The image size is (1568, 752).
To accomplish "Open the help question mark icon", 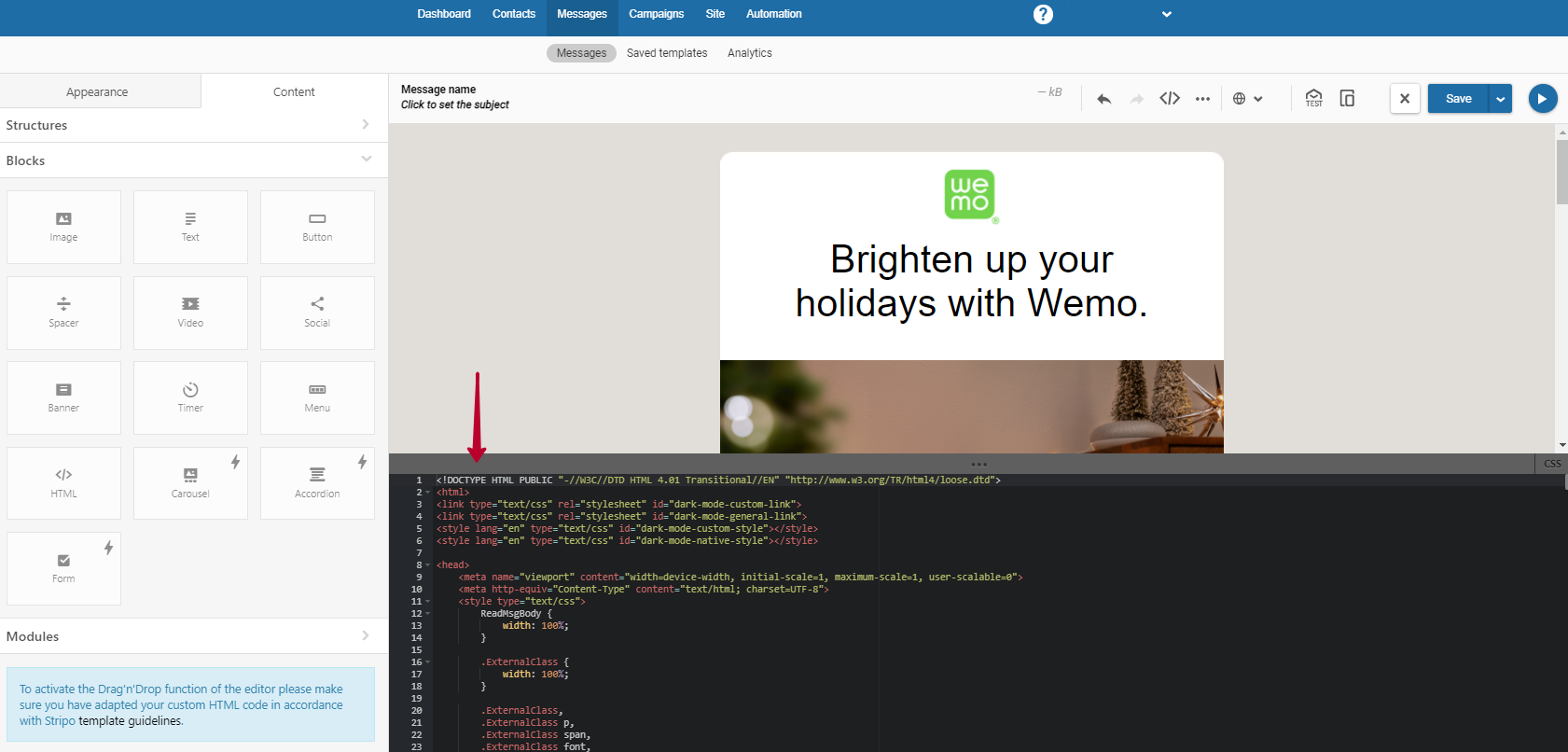I will point(1043,14).
